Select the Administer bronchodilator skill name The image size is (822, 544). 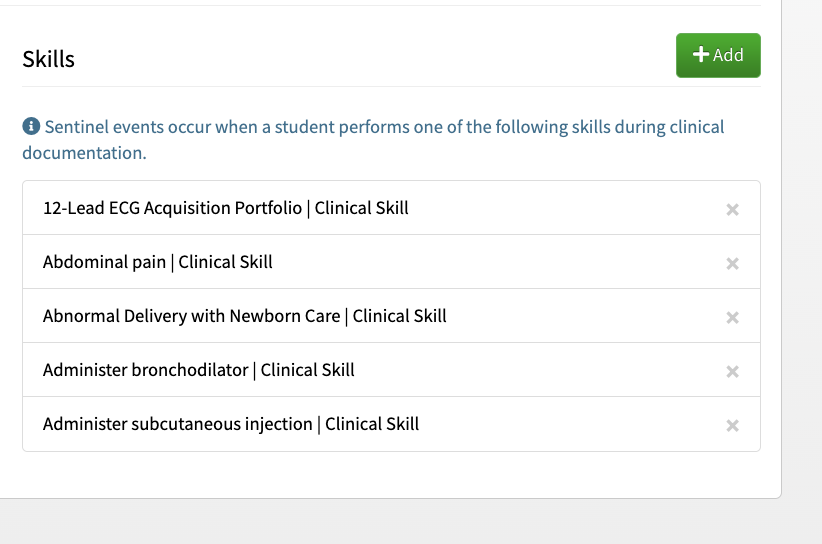(x=145, y=370)
